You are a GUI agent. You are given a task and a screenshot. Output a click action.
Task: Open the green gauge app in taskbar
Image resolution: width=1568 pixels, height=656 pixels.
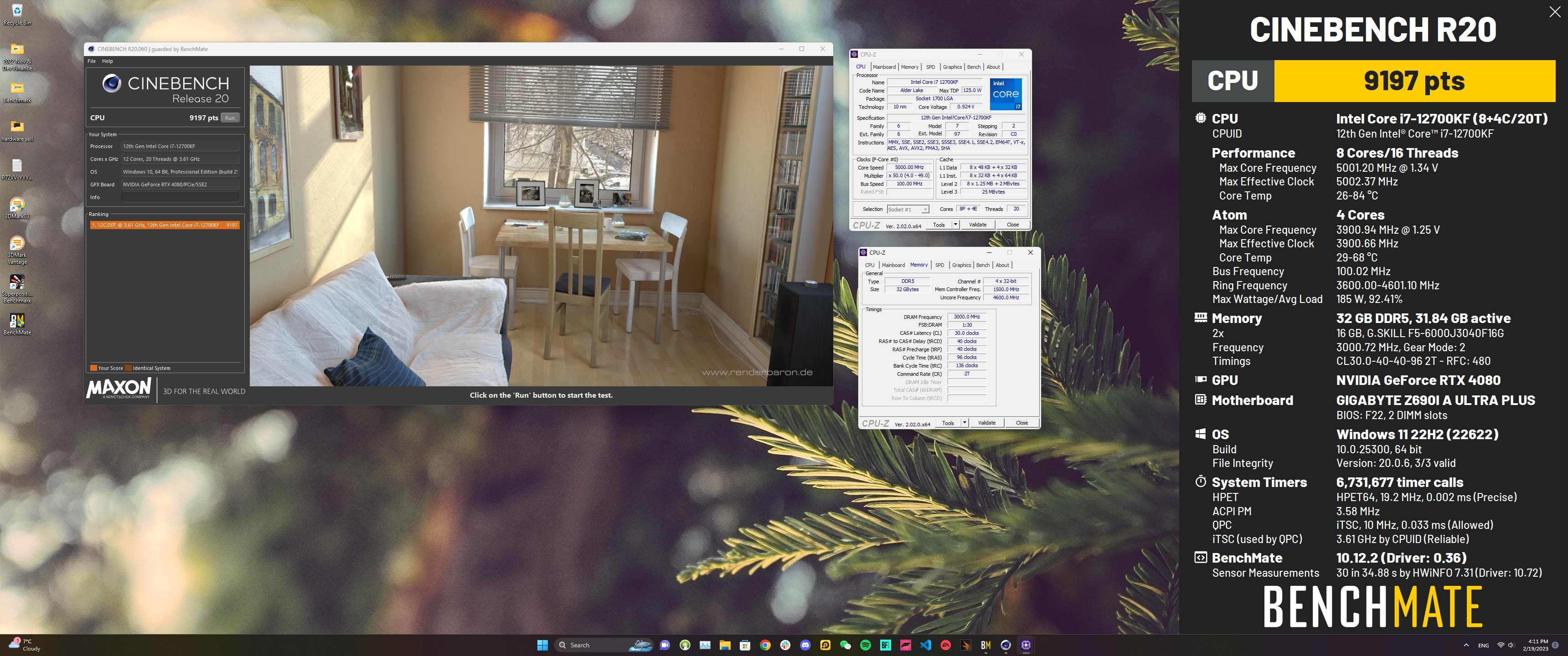pos(685,645)
